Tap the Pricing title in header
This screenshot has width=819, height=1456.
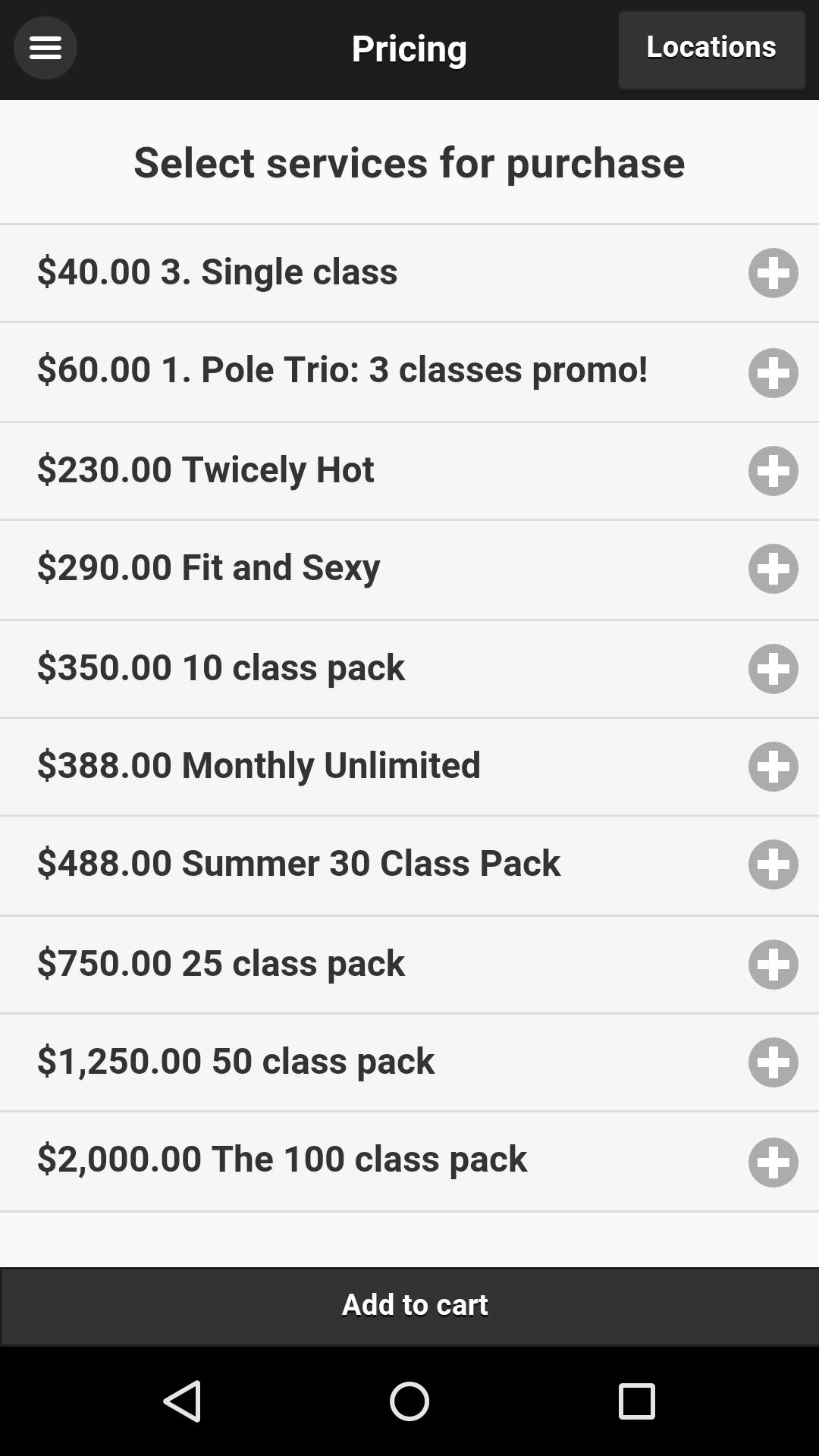tap(409, 49)
